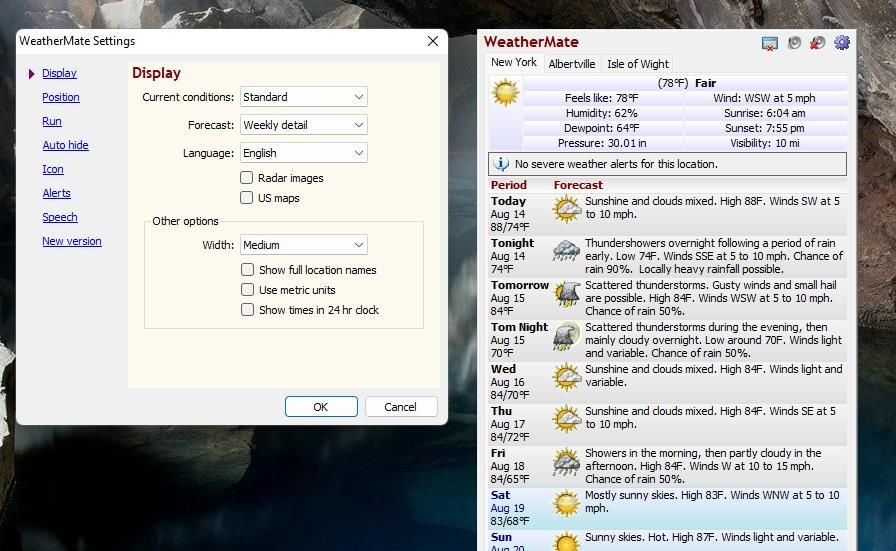Viewport: 896px width, 551px height.
Task: Open settings via the blue gear icon
Action: (842, 42)
